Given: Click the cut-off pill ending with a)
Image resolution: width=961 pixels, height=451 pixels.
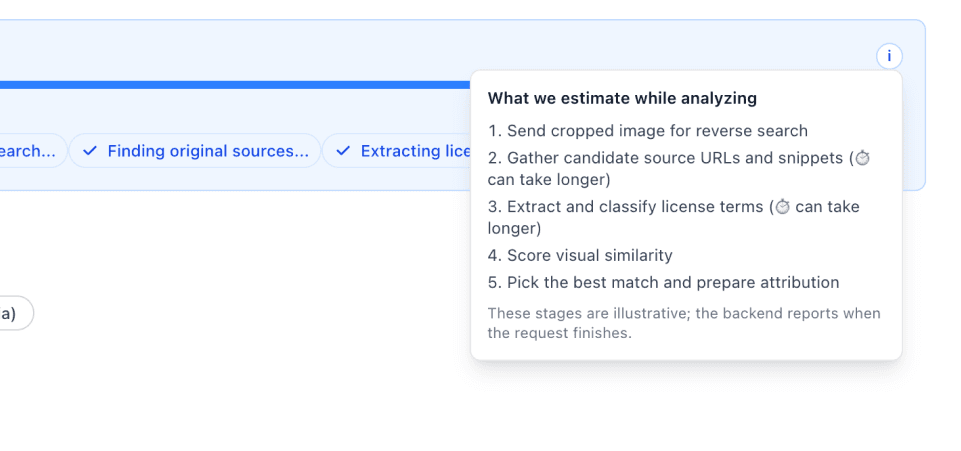Looking at the screenshot, I should [x=12, y=313].
